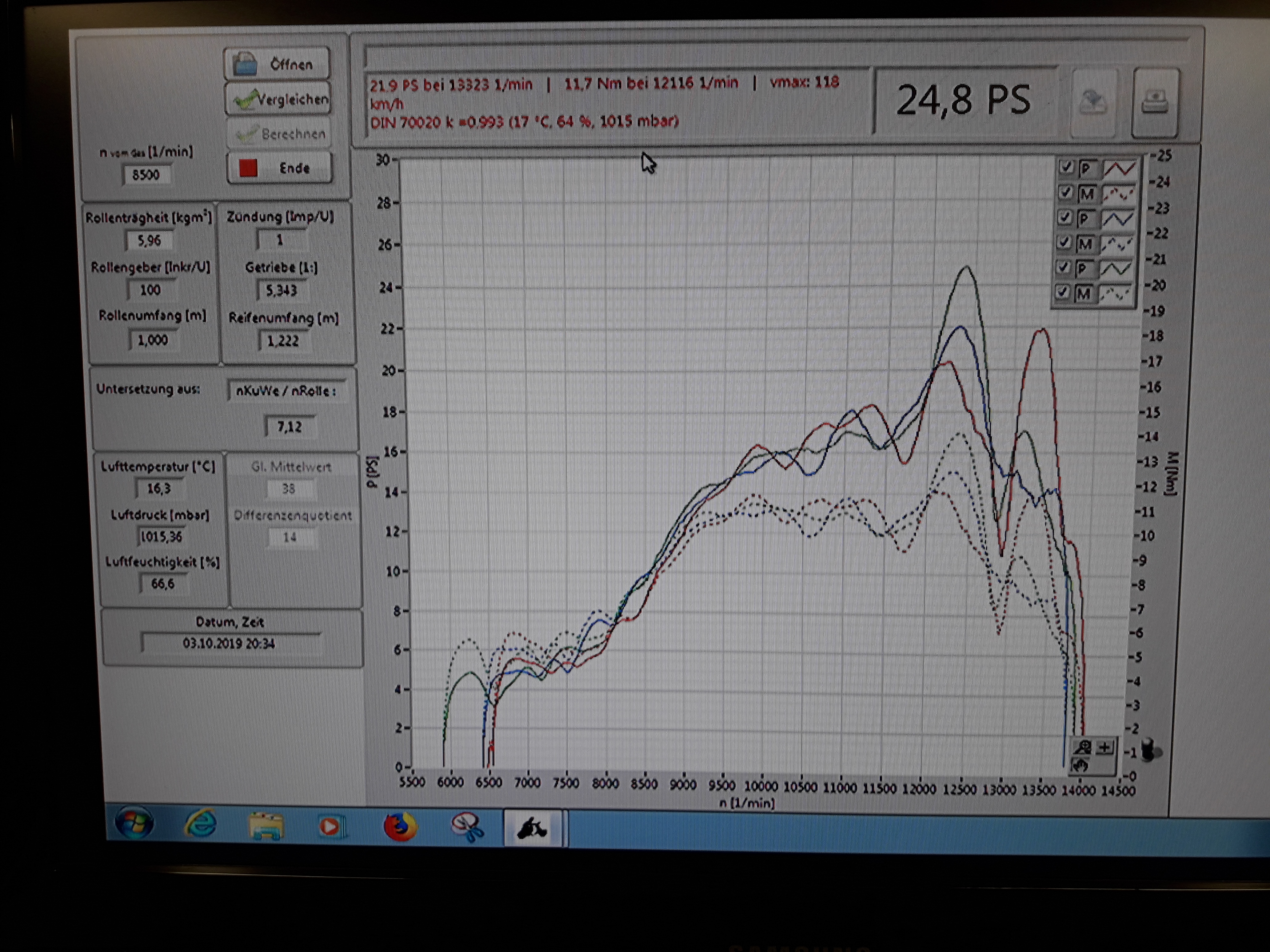Uncheck the green dotted M curve checkbox
The width and height of the screenshot is (1270, 952).
tap(1062, 293)
